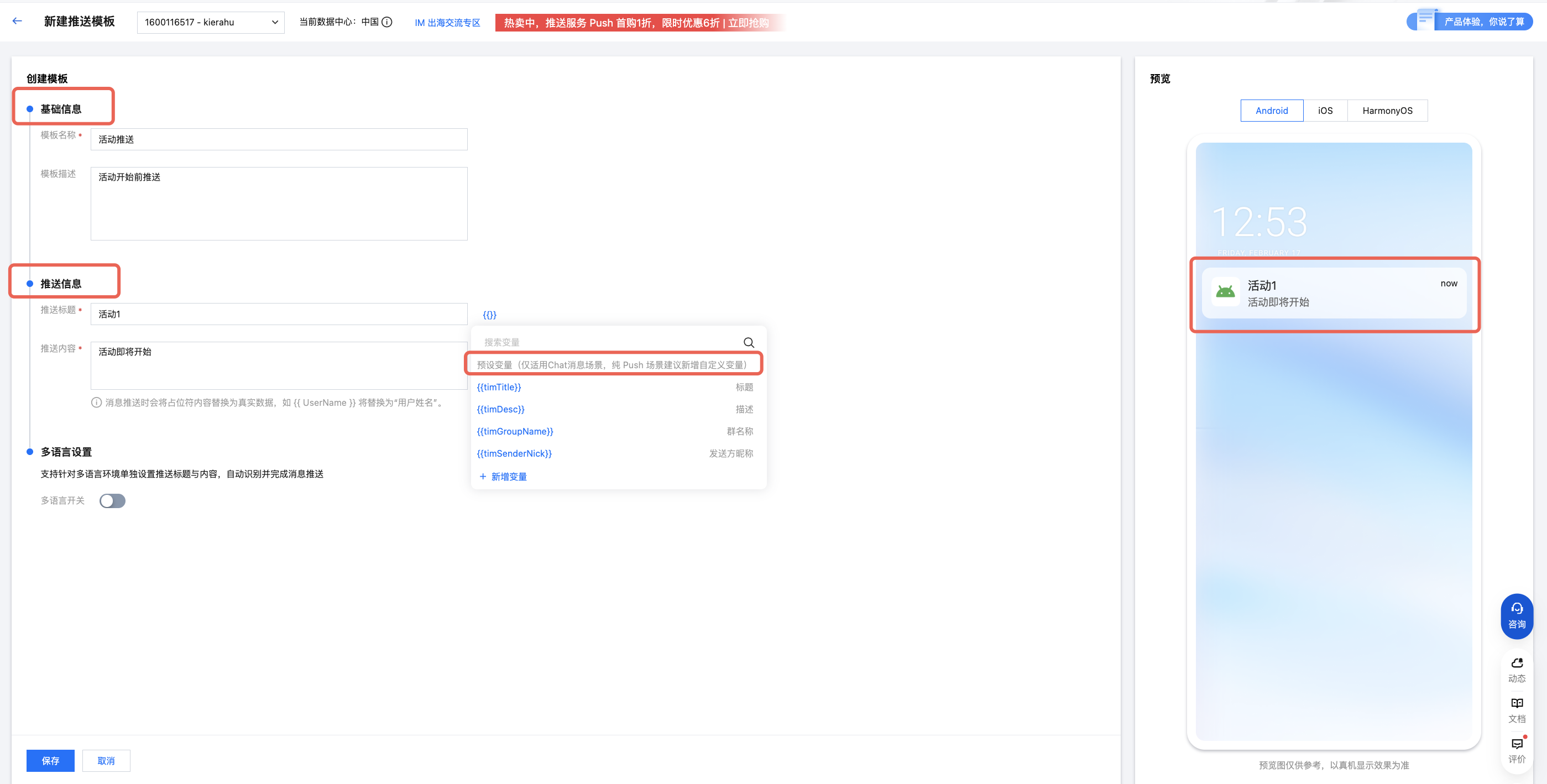Insert the {{timTitle}} variable
Screen dimensions: 1547x784
click(x=499, y=387)
